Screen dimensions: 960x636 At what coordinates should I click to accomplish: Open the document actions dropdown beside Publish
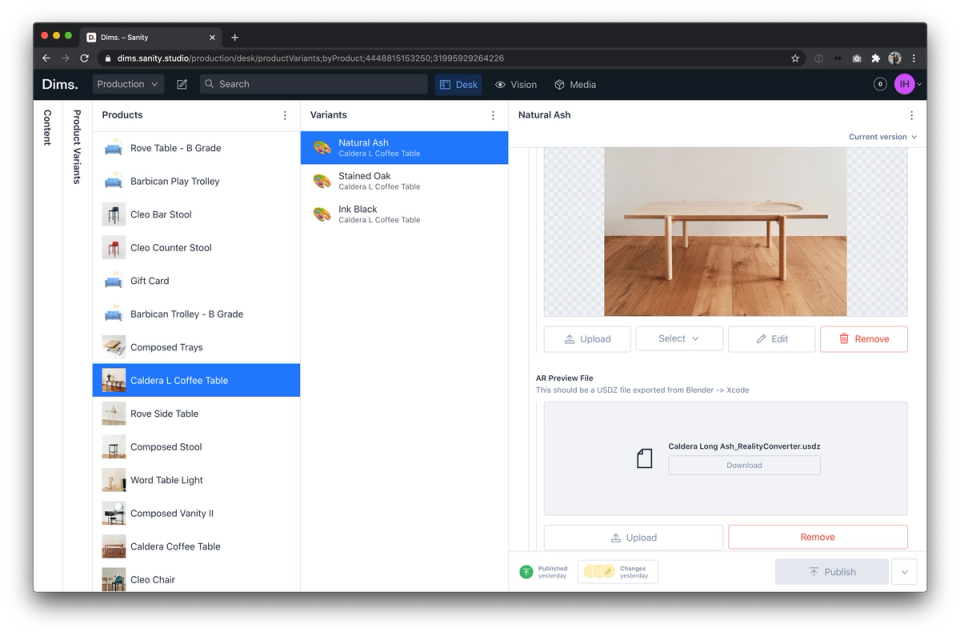click(x=904, y=572)
